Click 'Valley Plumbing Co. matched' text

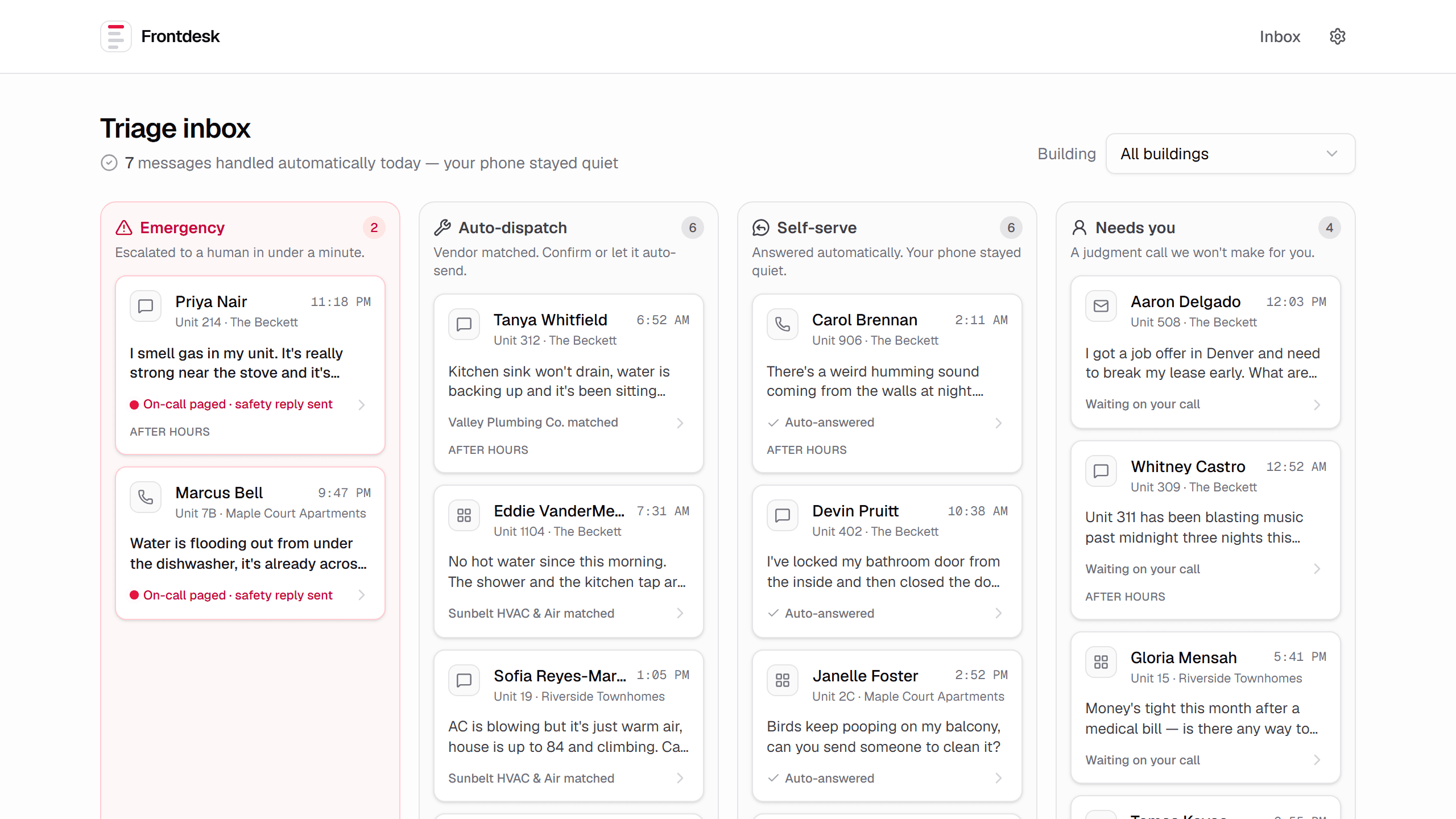[x=533, y=423]
